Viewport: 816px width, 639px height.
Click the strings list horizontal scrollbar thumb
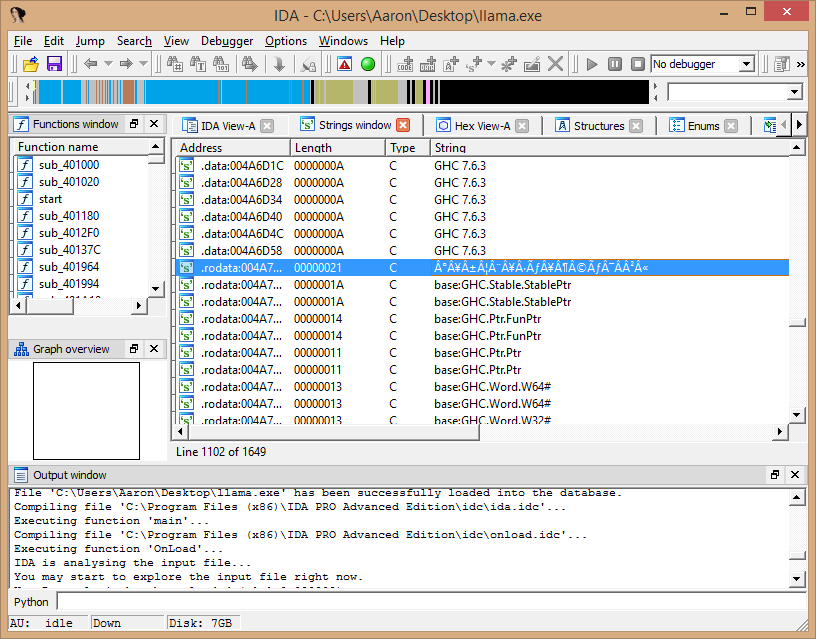pos(334,432)
